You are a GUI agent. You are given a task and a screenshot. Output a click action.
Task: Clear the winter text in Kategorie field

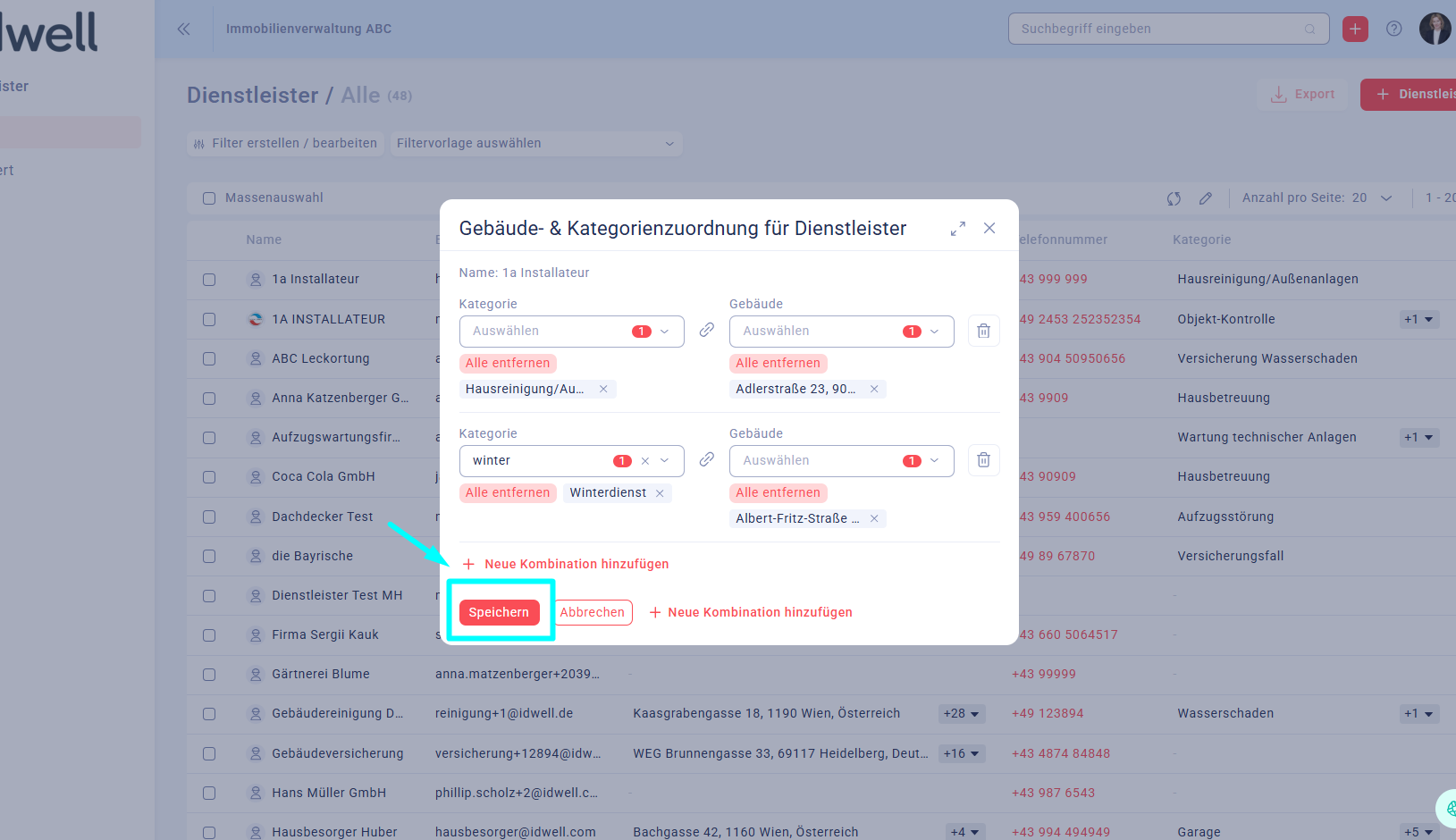coord(645,461)
